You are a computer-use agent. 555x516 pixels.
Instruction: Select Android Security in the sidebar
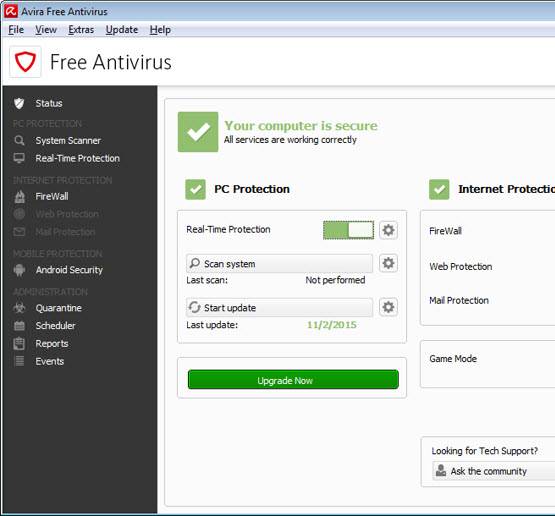tap(69, 270)
